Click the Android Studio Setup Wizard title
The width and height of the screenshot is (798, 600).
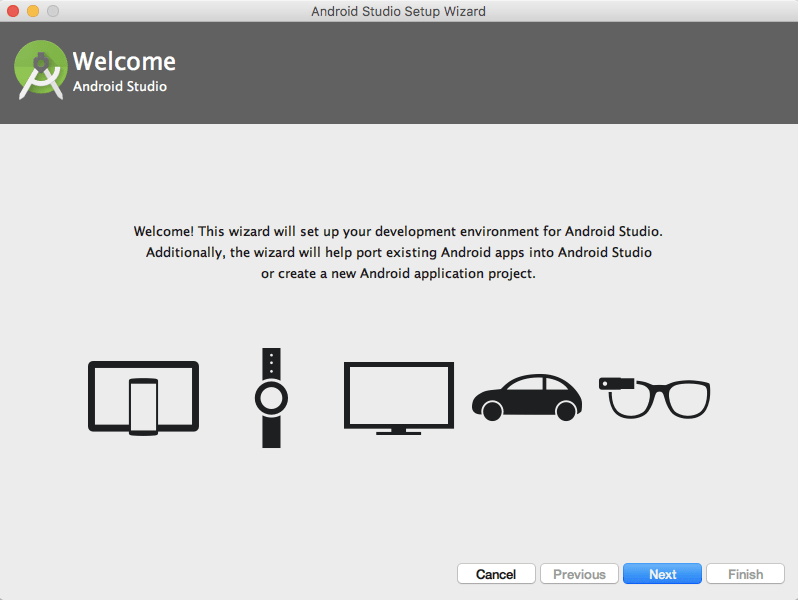click(398, 11)
